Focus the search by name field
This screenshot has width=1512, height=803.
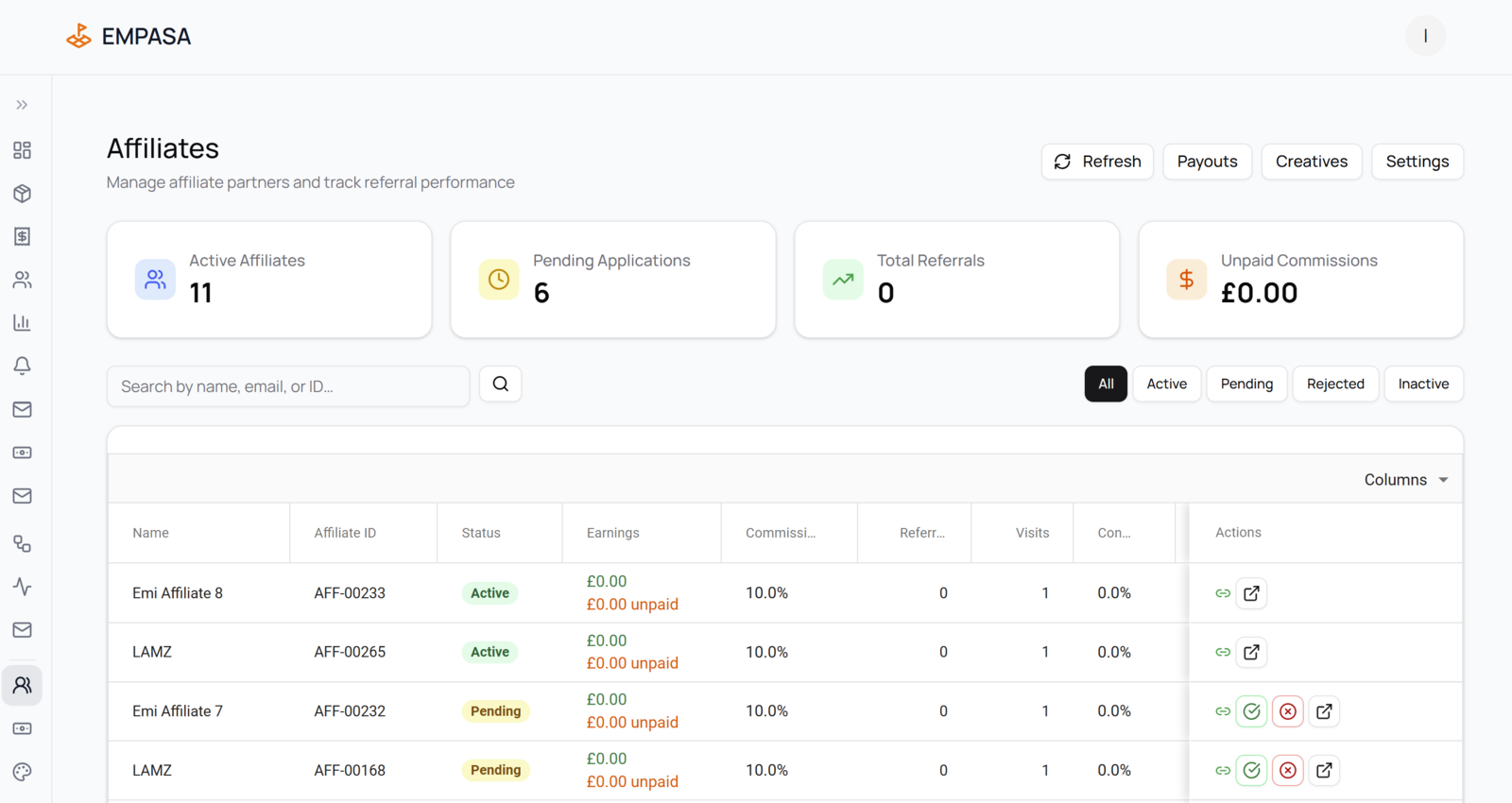point(288,386)
